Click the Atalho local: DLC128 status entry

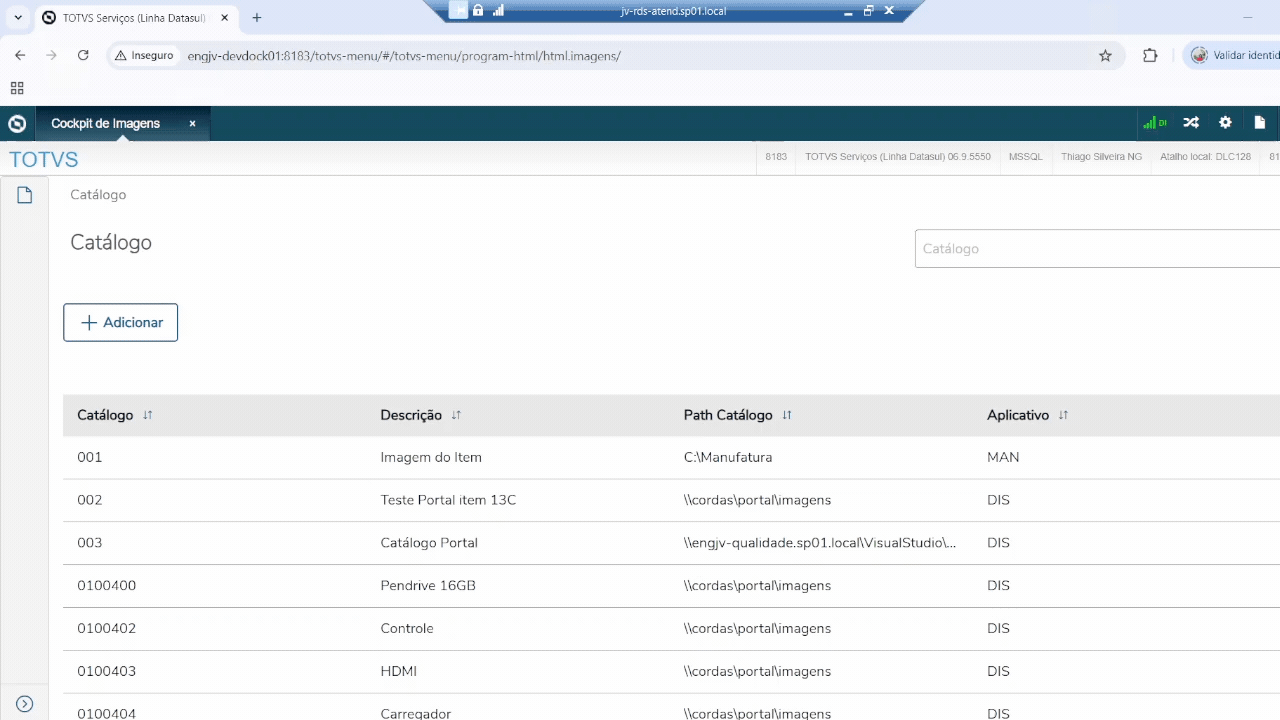(1205, 157)
